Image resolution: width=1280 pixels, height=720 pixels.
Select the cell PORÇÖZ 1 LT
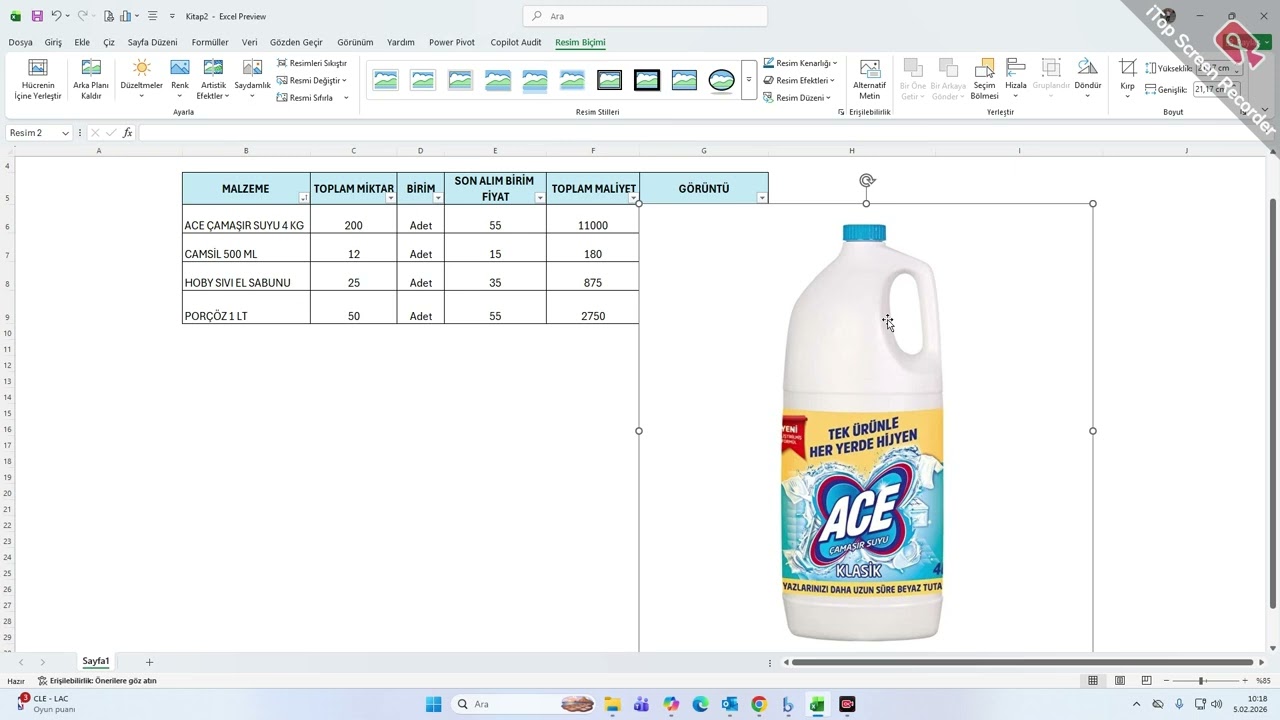pyautogui.click(x=246, y=307)
